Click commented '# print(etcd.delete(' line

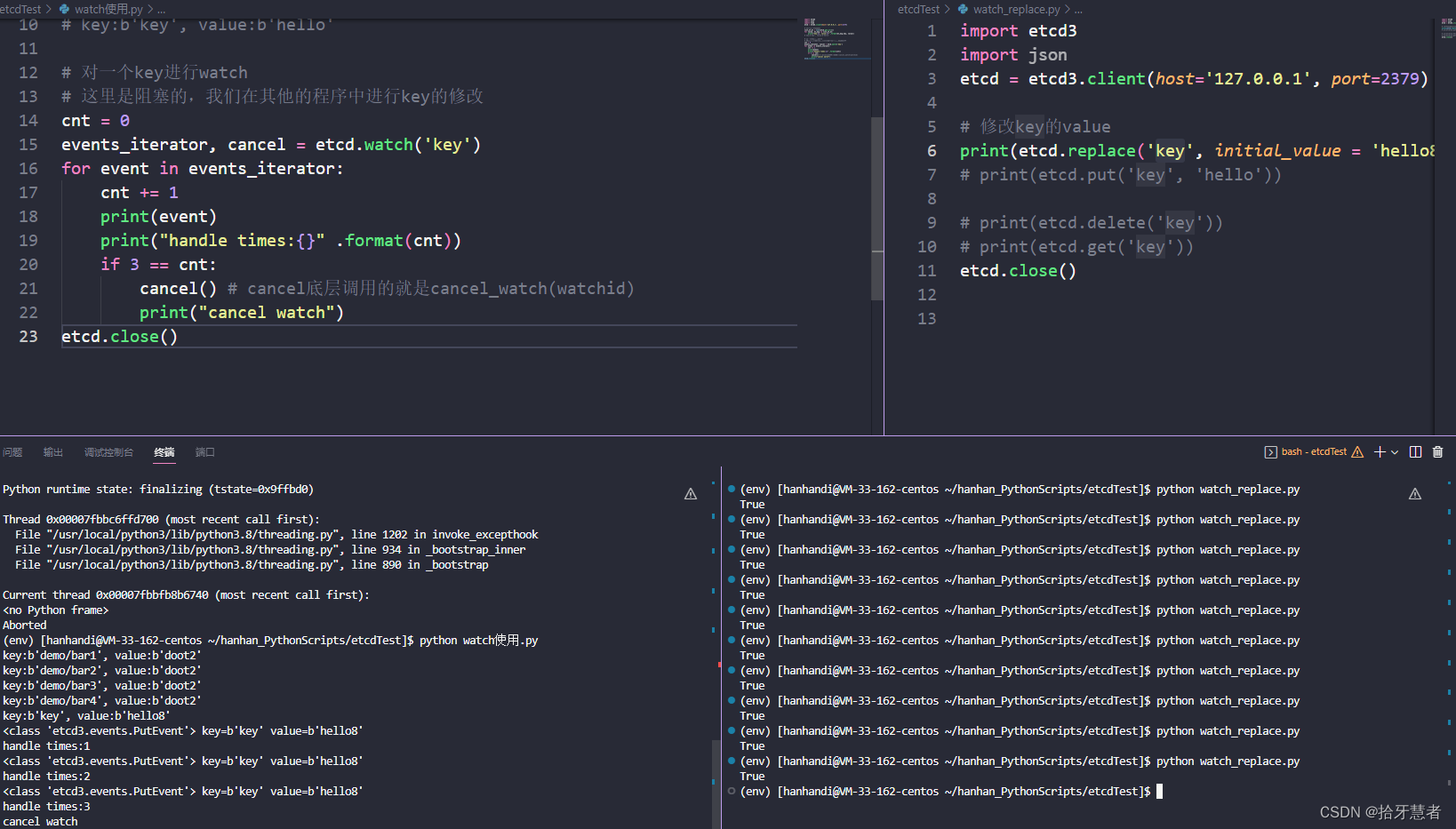pos(1092,223)
